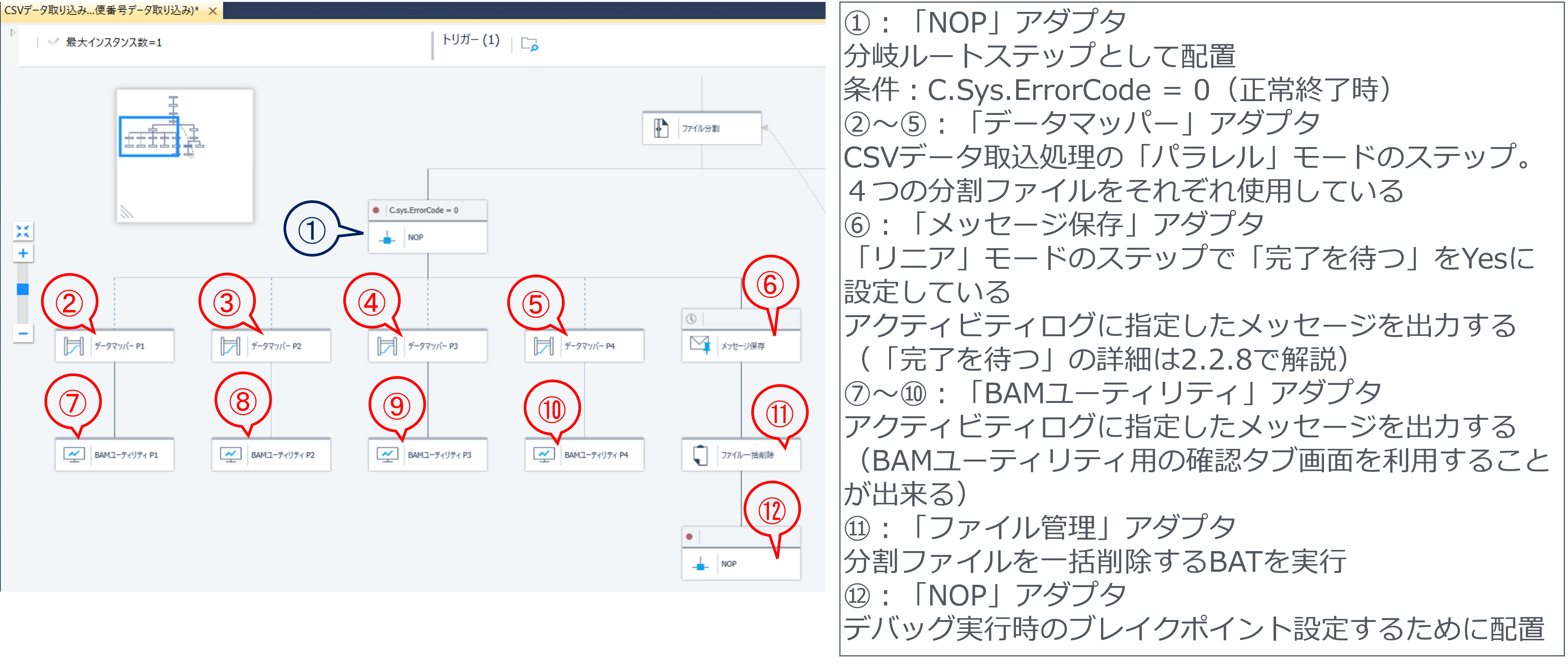This screenshot has height=666, width=1568.
Task: Select the CSVデータ取り込み editor tab
Action: pyautogui.click(x=97, y=10)
